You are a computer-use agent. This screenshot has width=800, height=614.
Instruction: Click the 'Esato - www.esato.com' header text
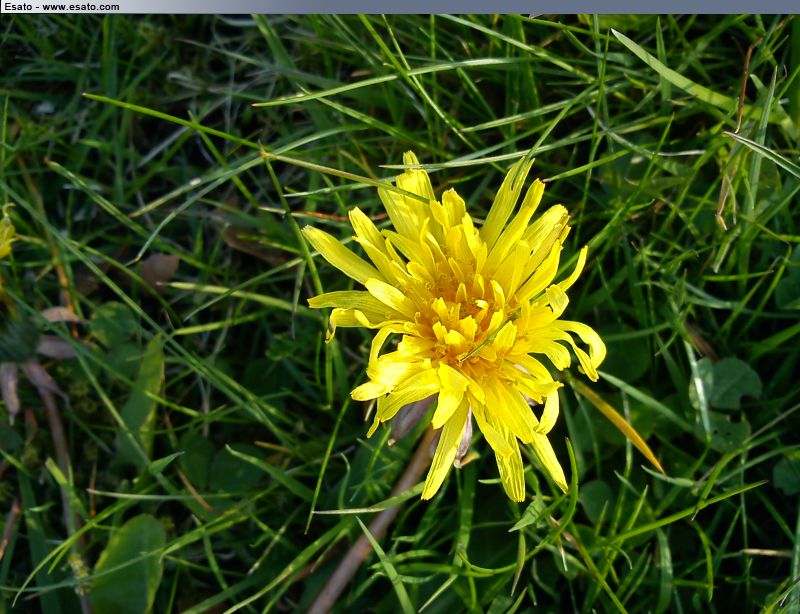61,7
